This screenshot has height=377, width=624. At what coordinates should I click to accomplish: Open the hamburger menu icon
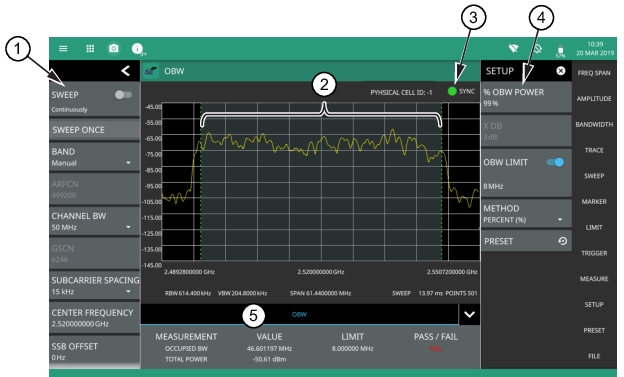tap(63, 49)
